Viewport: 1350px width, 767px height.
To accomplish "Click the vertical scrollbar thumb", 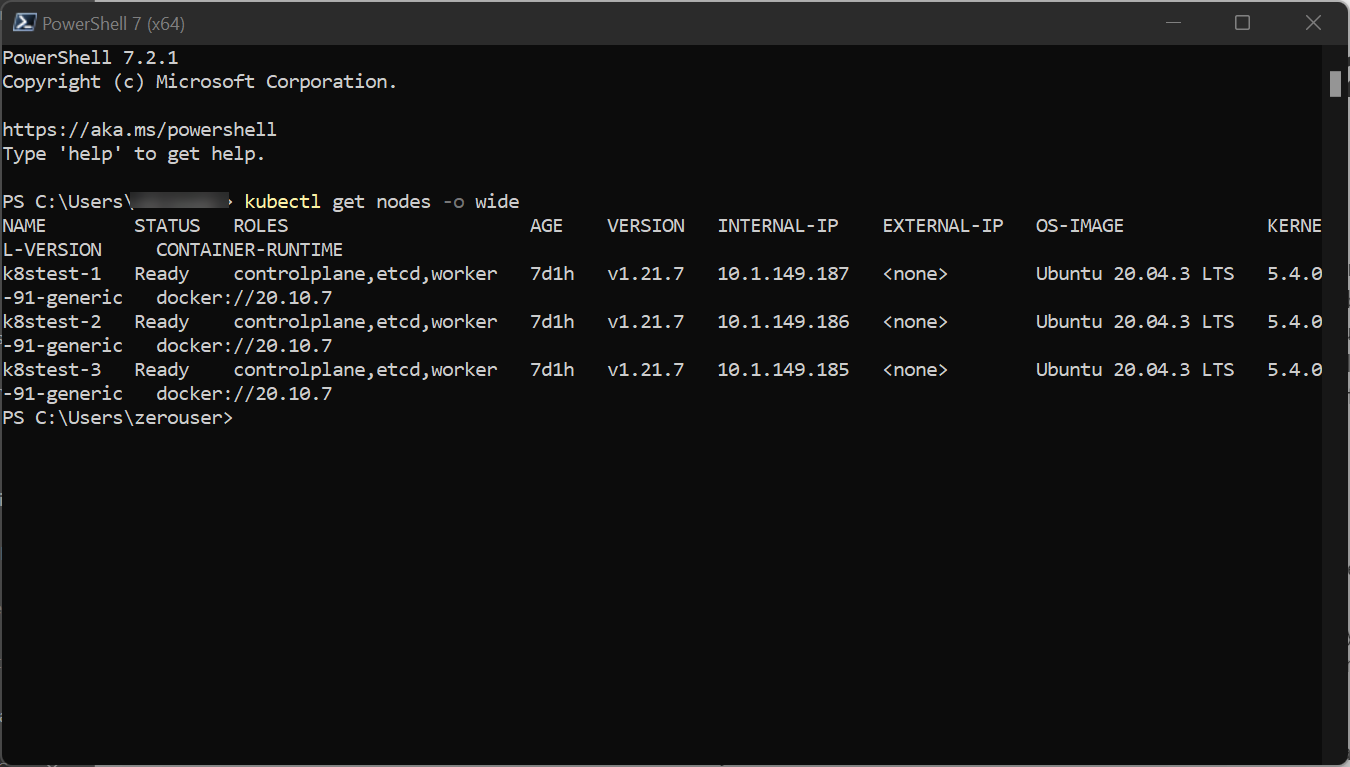I will pyautogui.click(x=1335, y=84).
